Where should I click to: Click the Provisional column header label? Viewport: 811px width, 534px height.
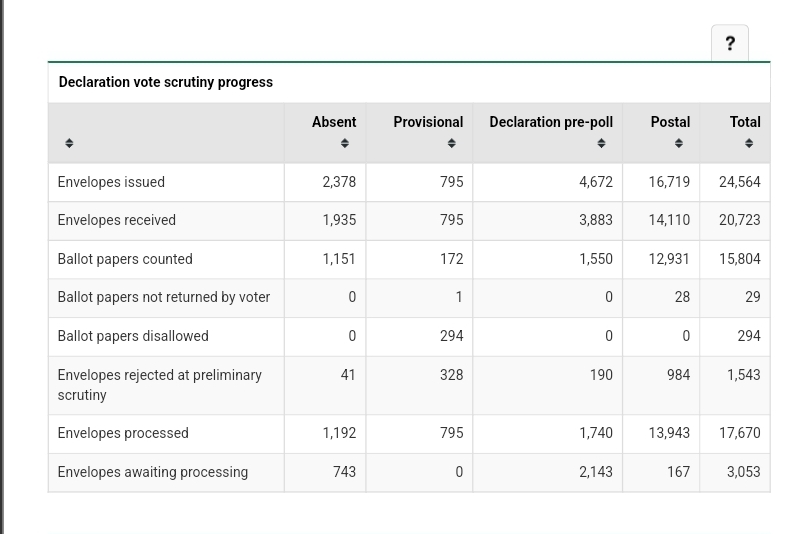pos(427,122)
